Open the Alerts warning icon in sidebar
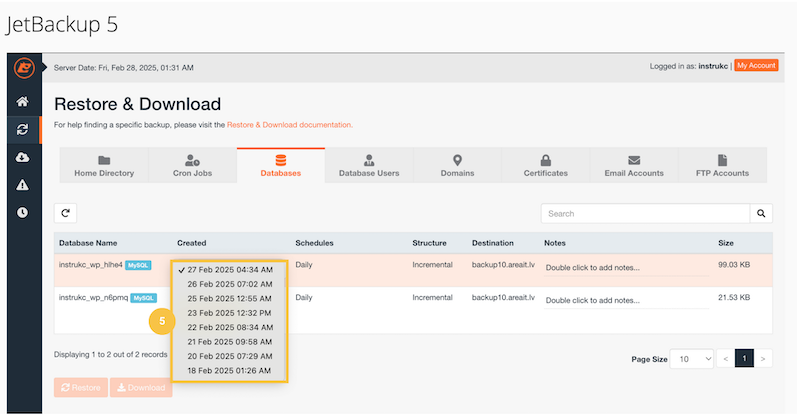The image size is (797, 414). 22,185
